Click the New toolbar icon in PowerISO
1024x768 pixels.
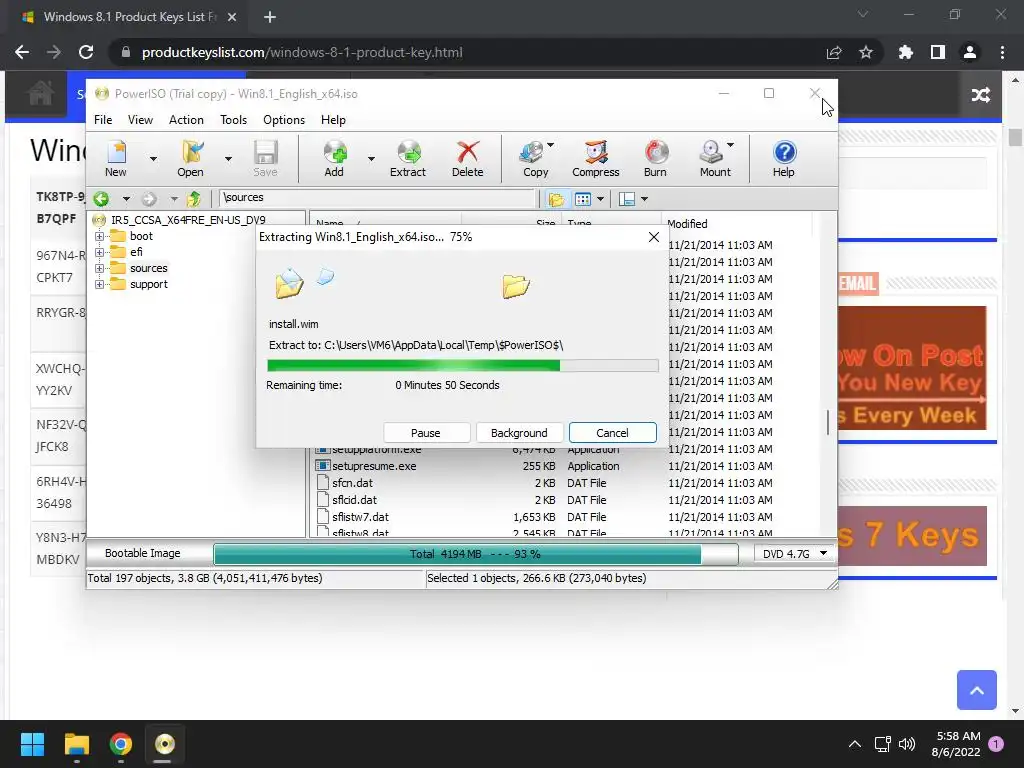click(x=116, y=158)
